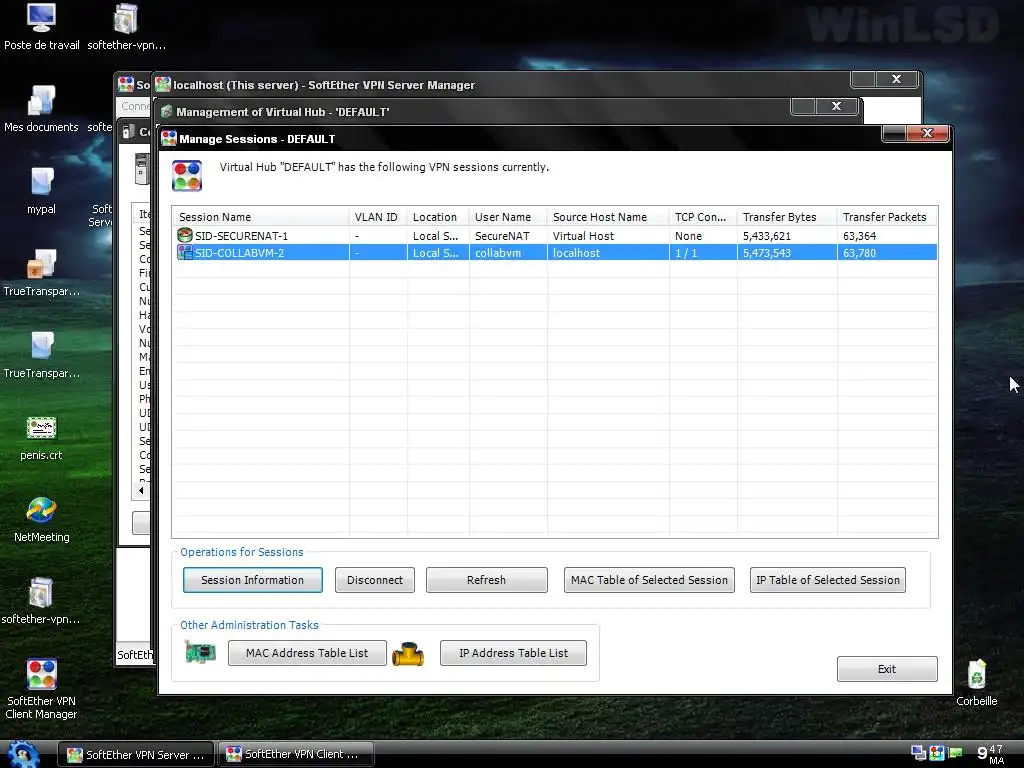1024x768 pixels.
Task: Click the Manage Sessions title bar icon
Action: [169, 138]
